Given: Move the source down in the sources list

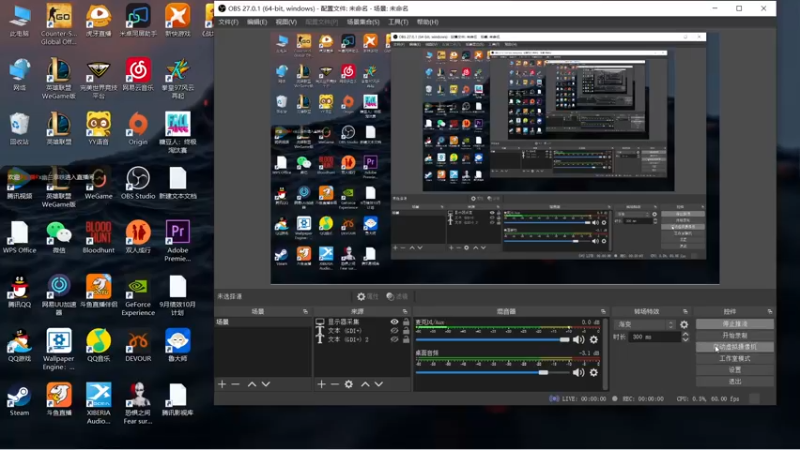Looking at the screenshot, I should tap(379, 384).
